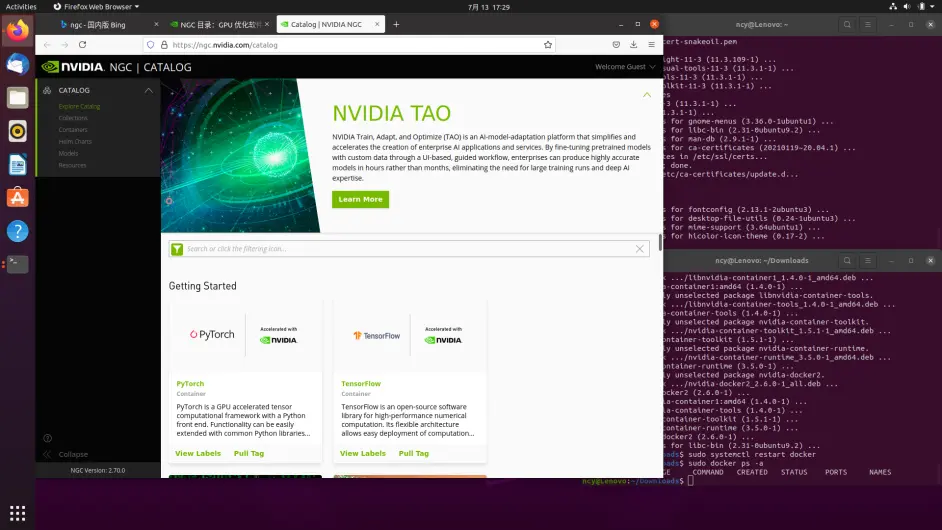Click the PyTorch card logo image
This screenshot has height=530, width=942.
pos(245,335)
